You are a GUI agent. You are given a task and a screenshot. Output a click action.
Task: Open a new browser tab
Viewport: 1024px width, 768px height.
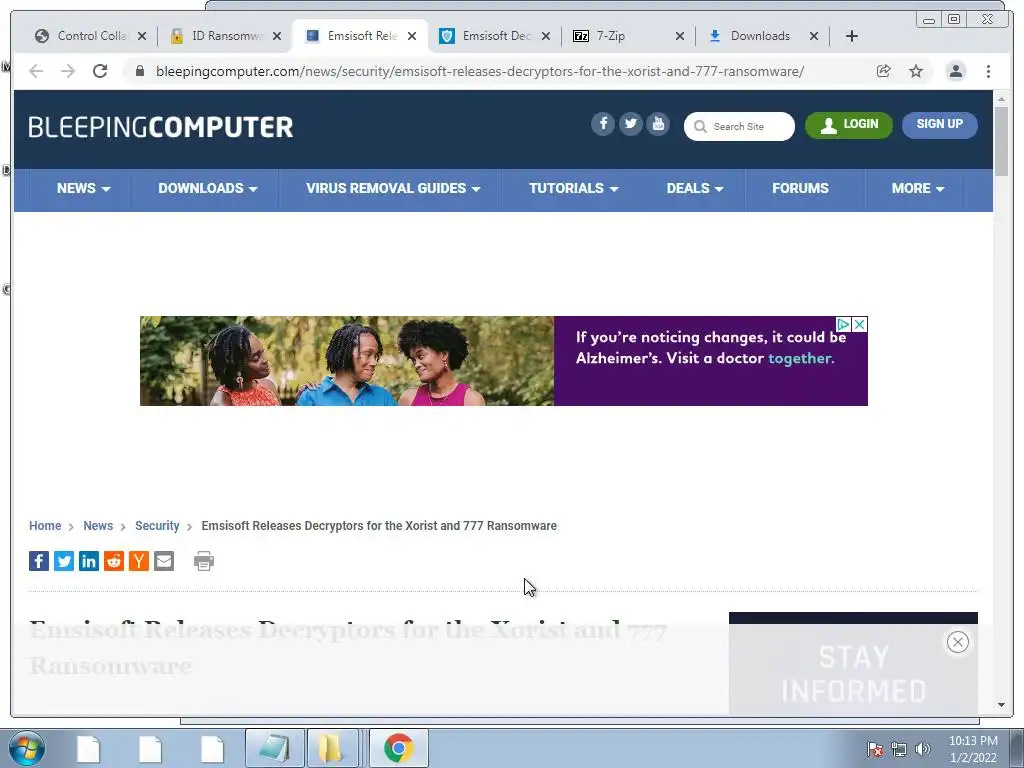tap(852, 36)
